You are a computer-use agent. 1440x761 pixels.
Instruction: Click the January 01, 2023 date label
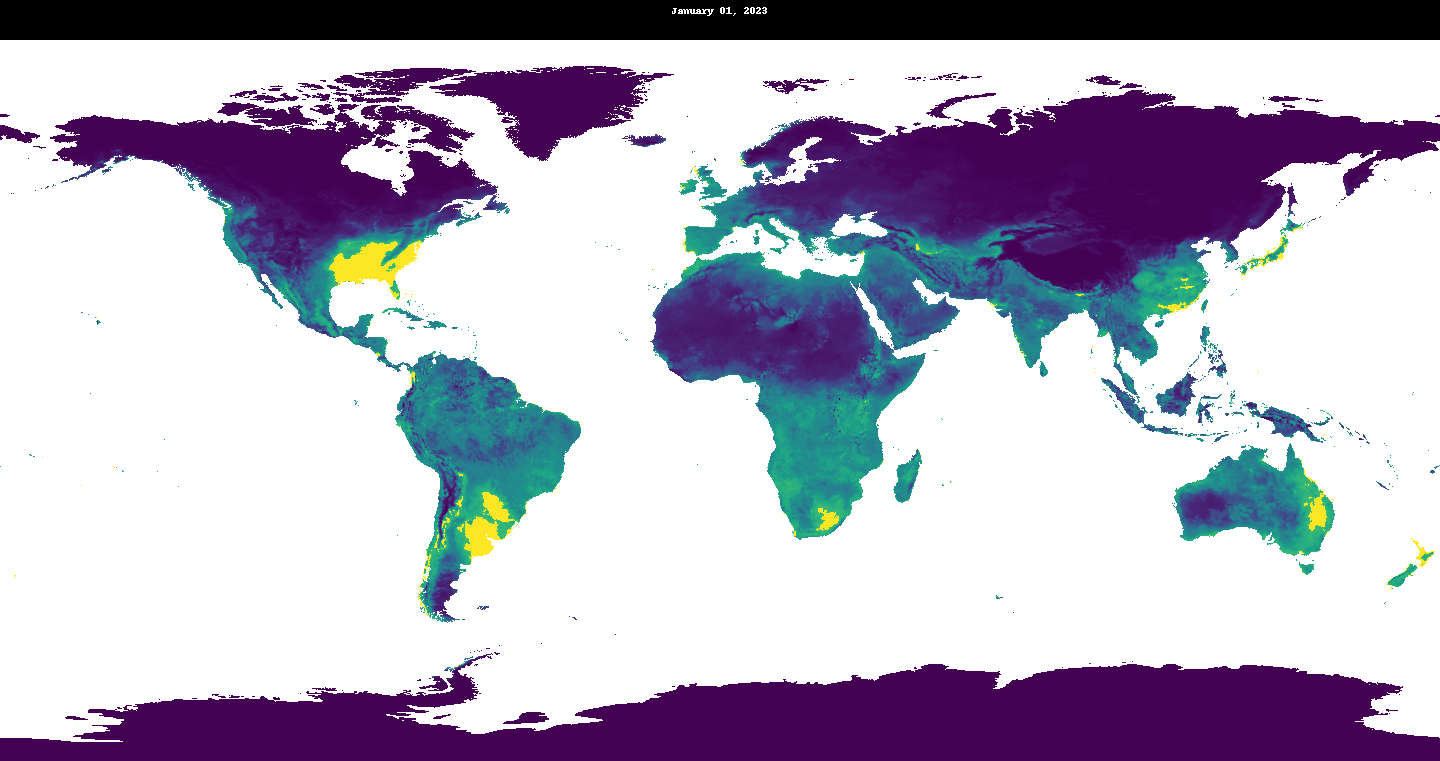click(719, 11)
